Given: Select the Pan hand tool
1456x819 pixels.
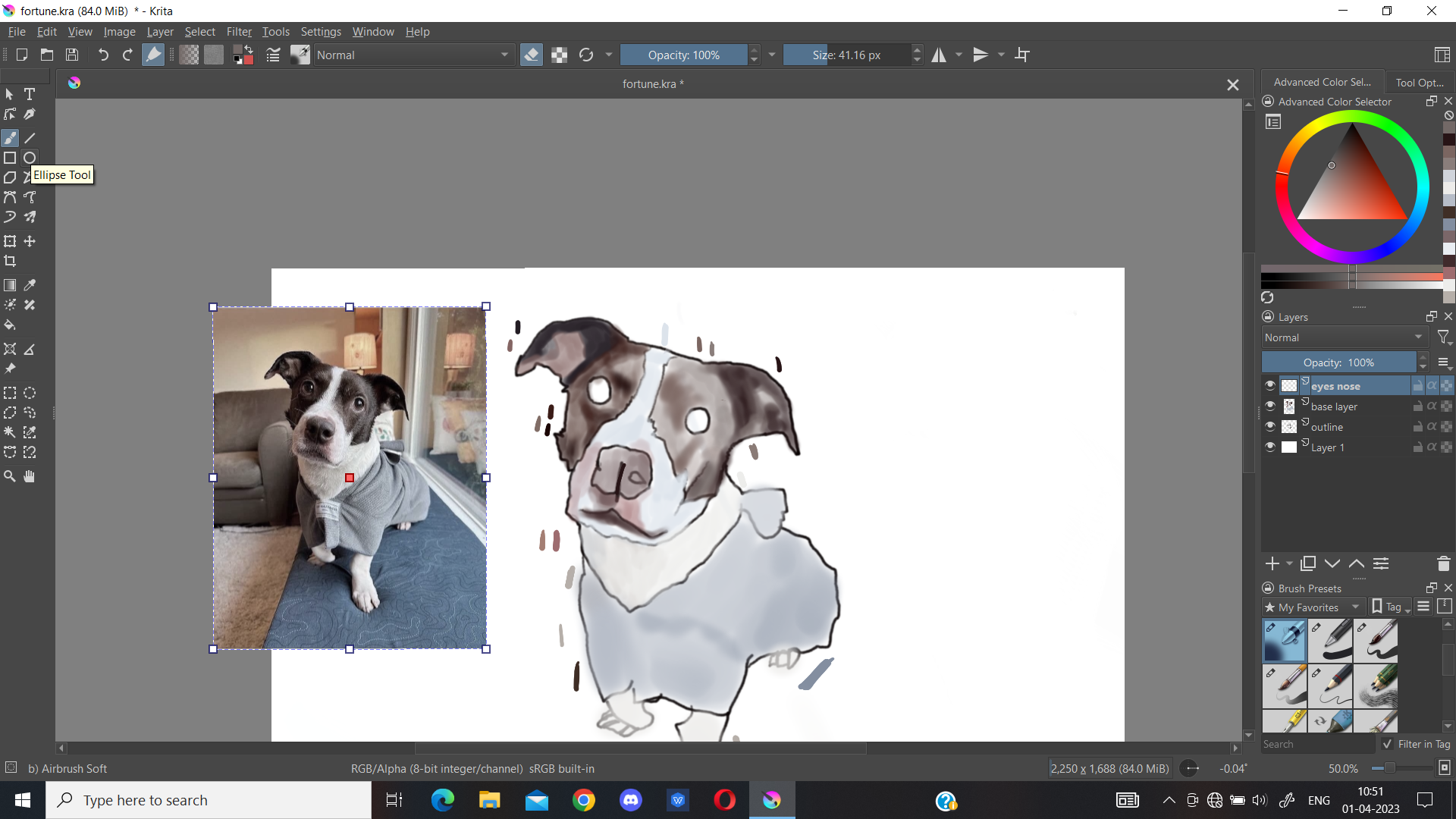Looking at the screenshot, I should click(x=30, y=476).
